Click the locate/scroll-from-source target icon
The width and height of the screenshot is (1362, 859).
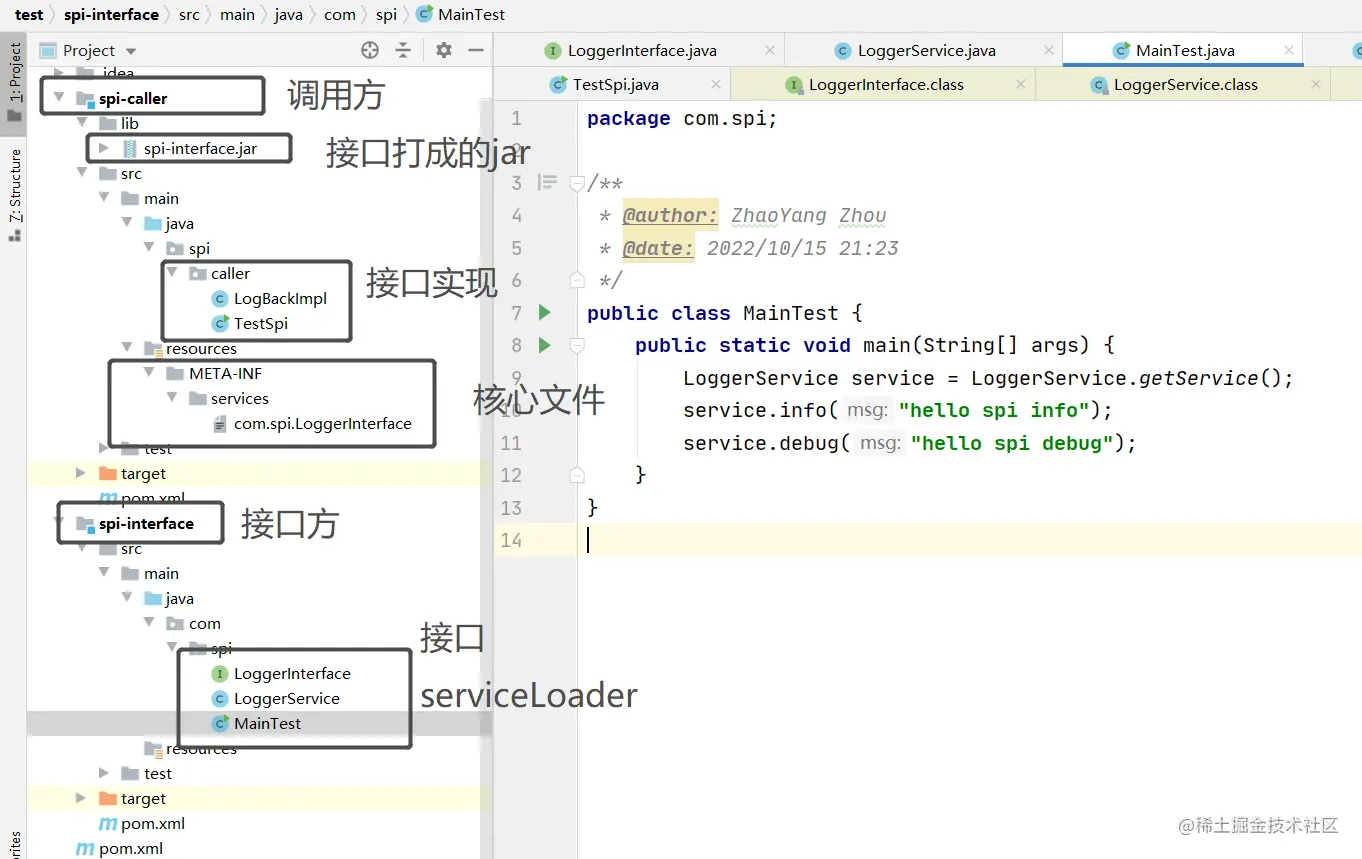tap(370, 50)
